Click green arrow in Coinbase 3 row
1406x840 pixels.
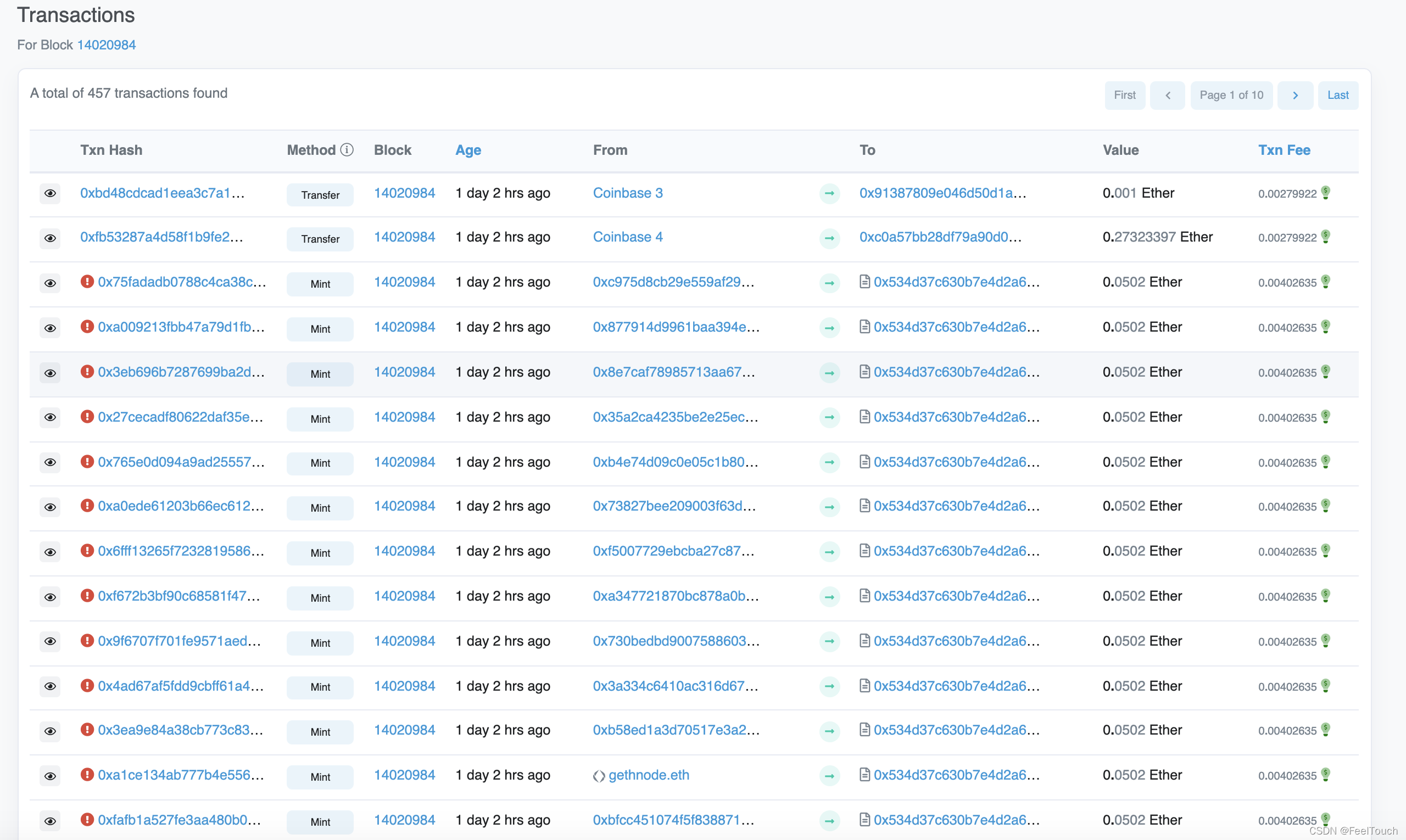[x=829, y=194]
